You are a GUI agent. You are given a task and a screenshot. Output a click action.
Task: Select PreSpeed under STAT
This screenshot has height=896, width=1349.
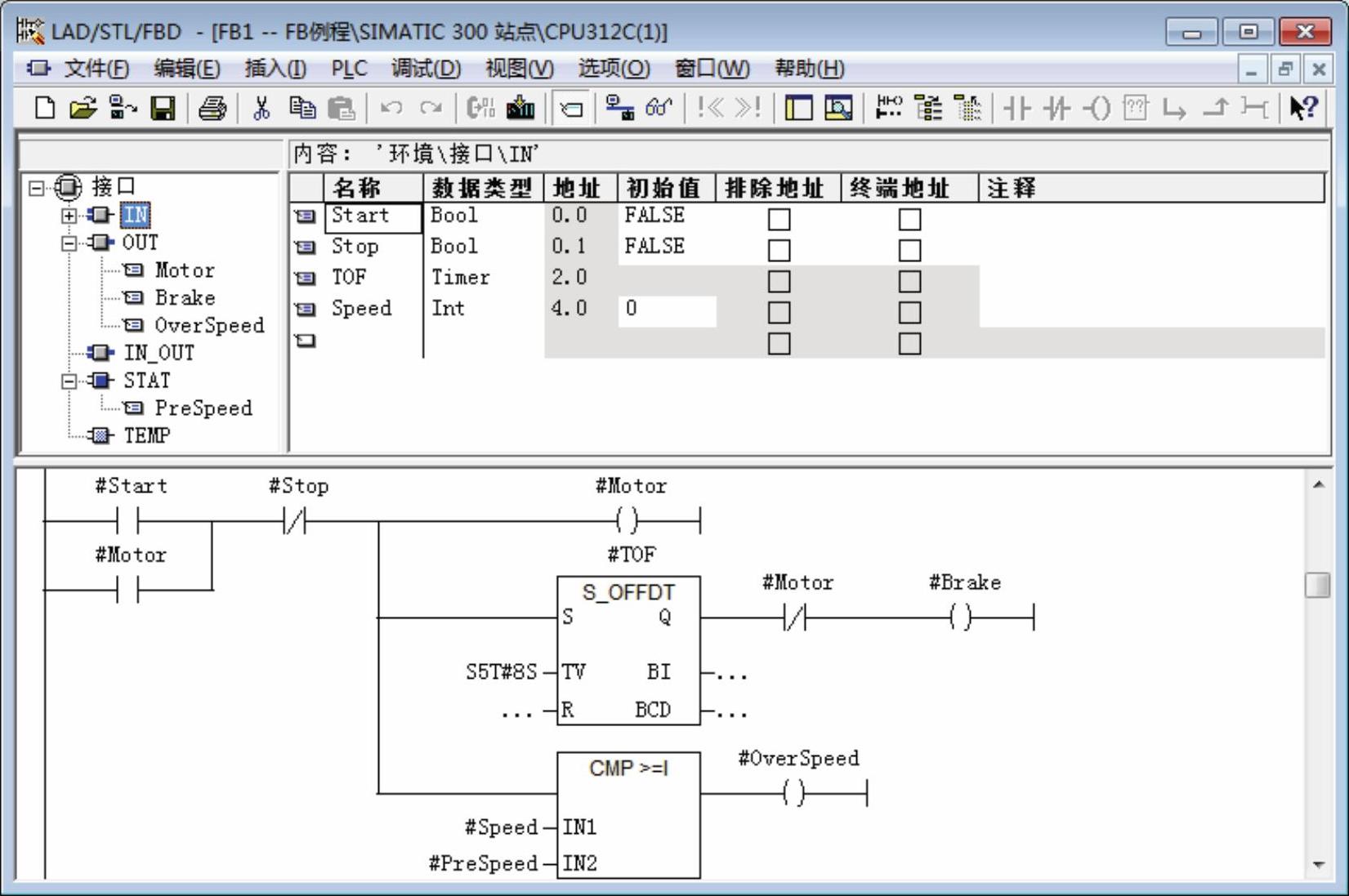203,408
